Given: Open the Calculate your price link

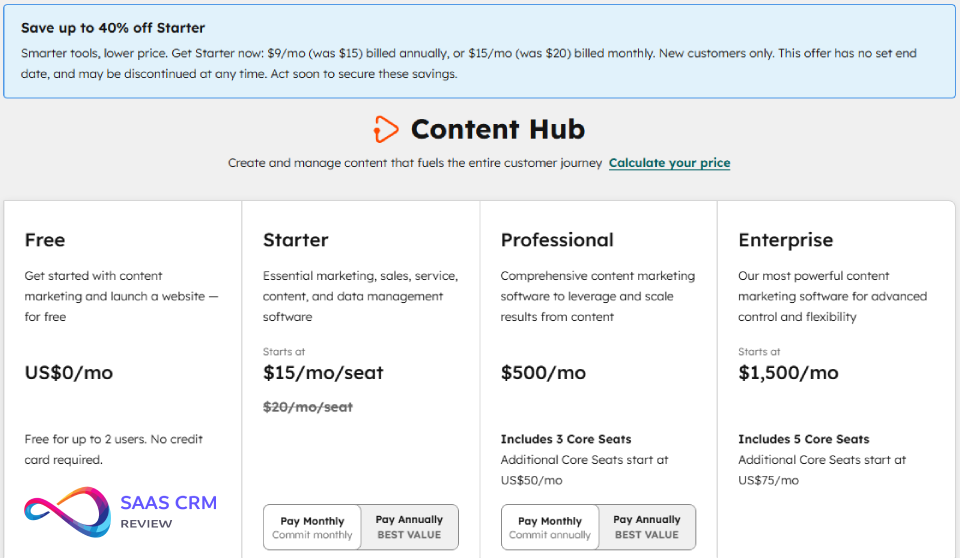Looking at the screenshot, I should (x=669, y=163).
